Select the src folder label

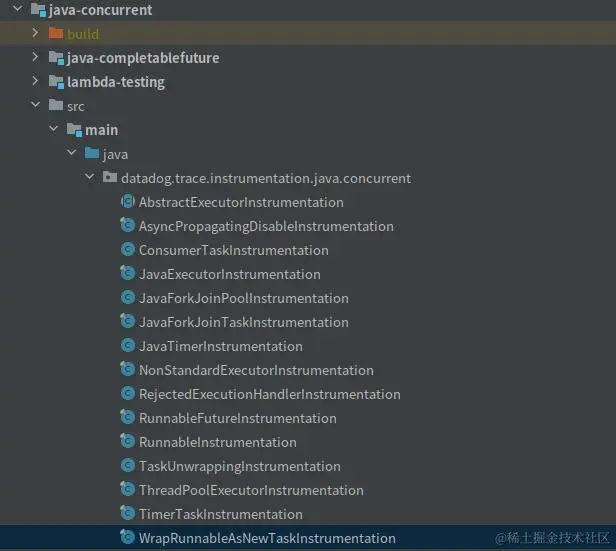76,106
